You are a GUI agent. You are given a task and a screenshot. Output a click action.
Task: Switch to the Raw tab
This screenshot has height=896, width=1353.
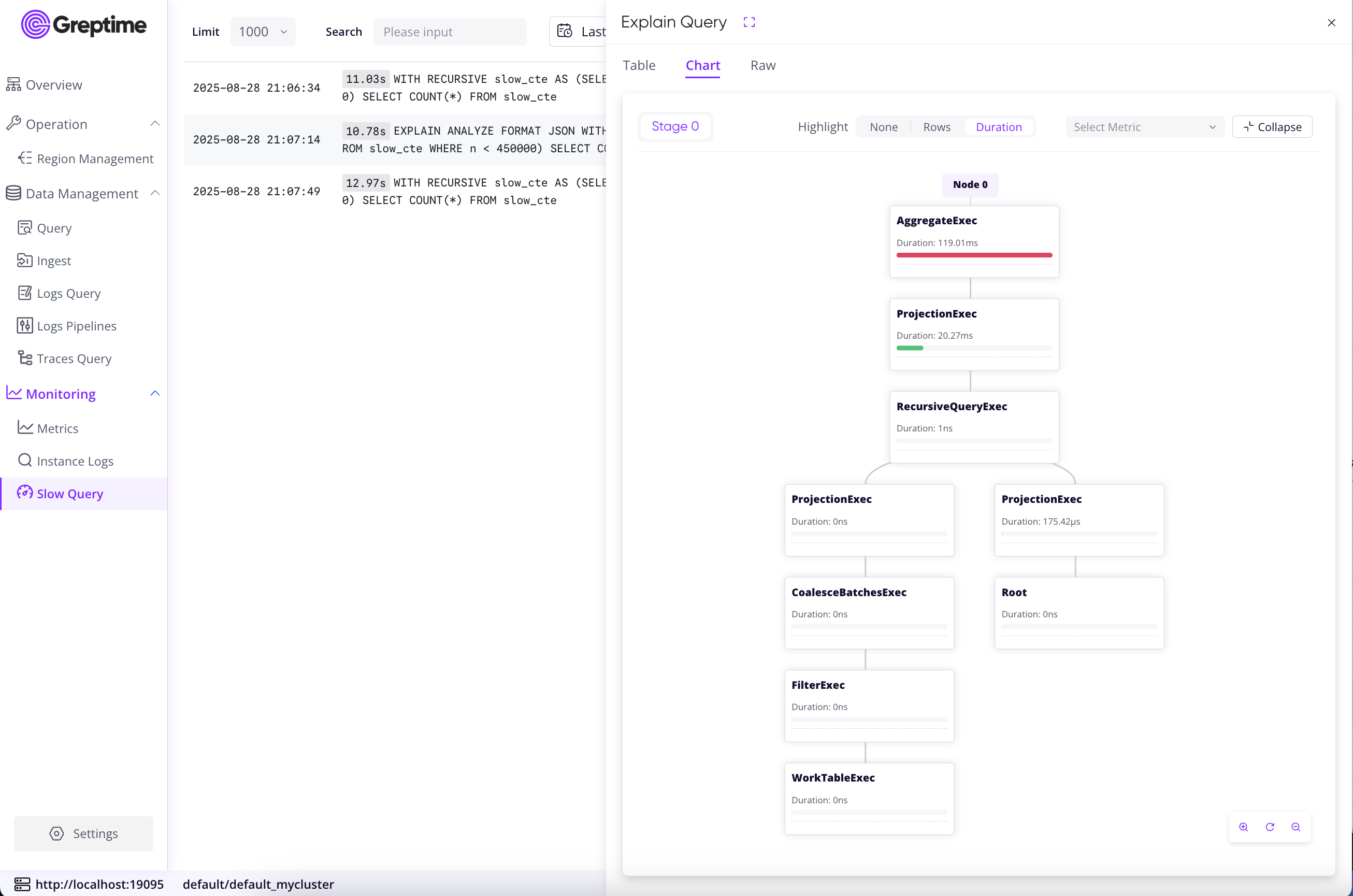click(x=763, y=65)
